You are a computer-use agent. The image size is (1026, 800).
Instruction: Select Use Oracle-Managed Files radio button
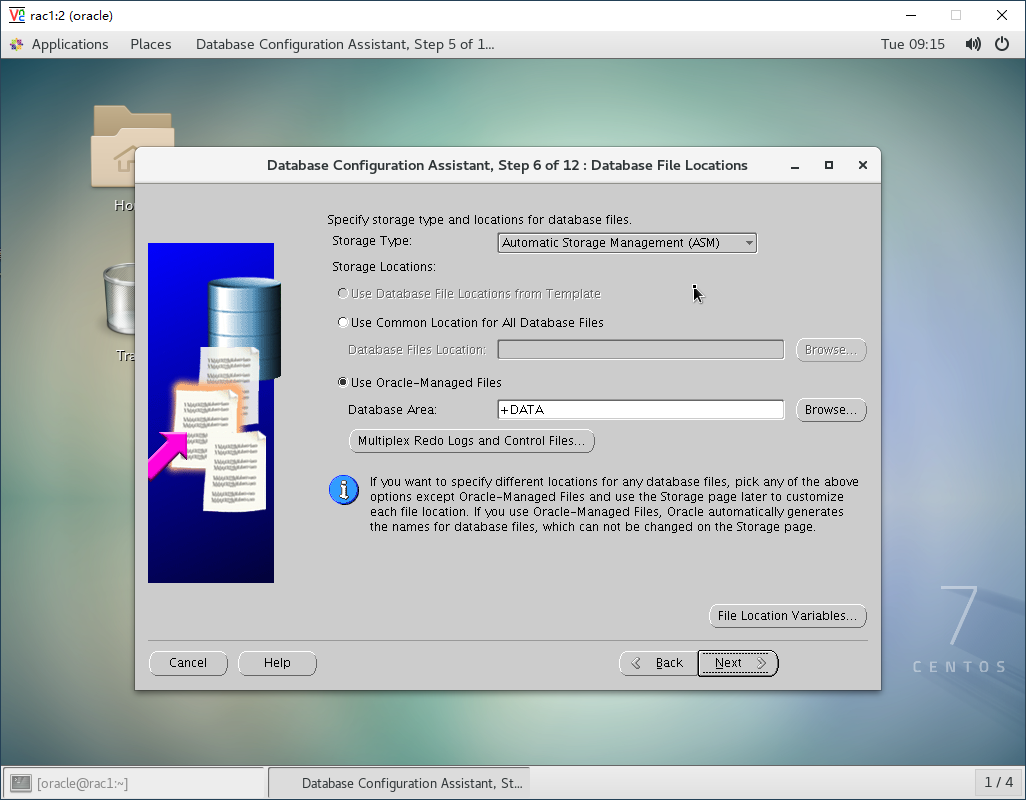point(342,382)
